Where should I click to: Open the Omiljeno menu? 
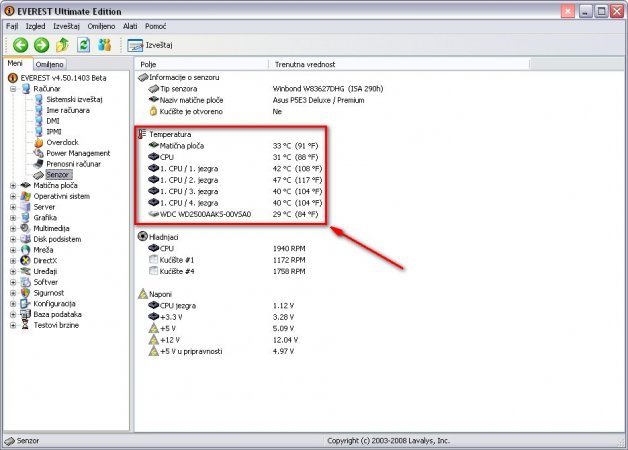101,26
